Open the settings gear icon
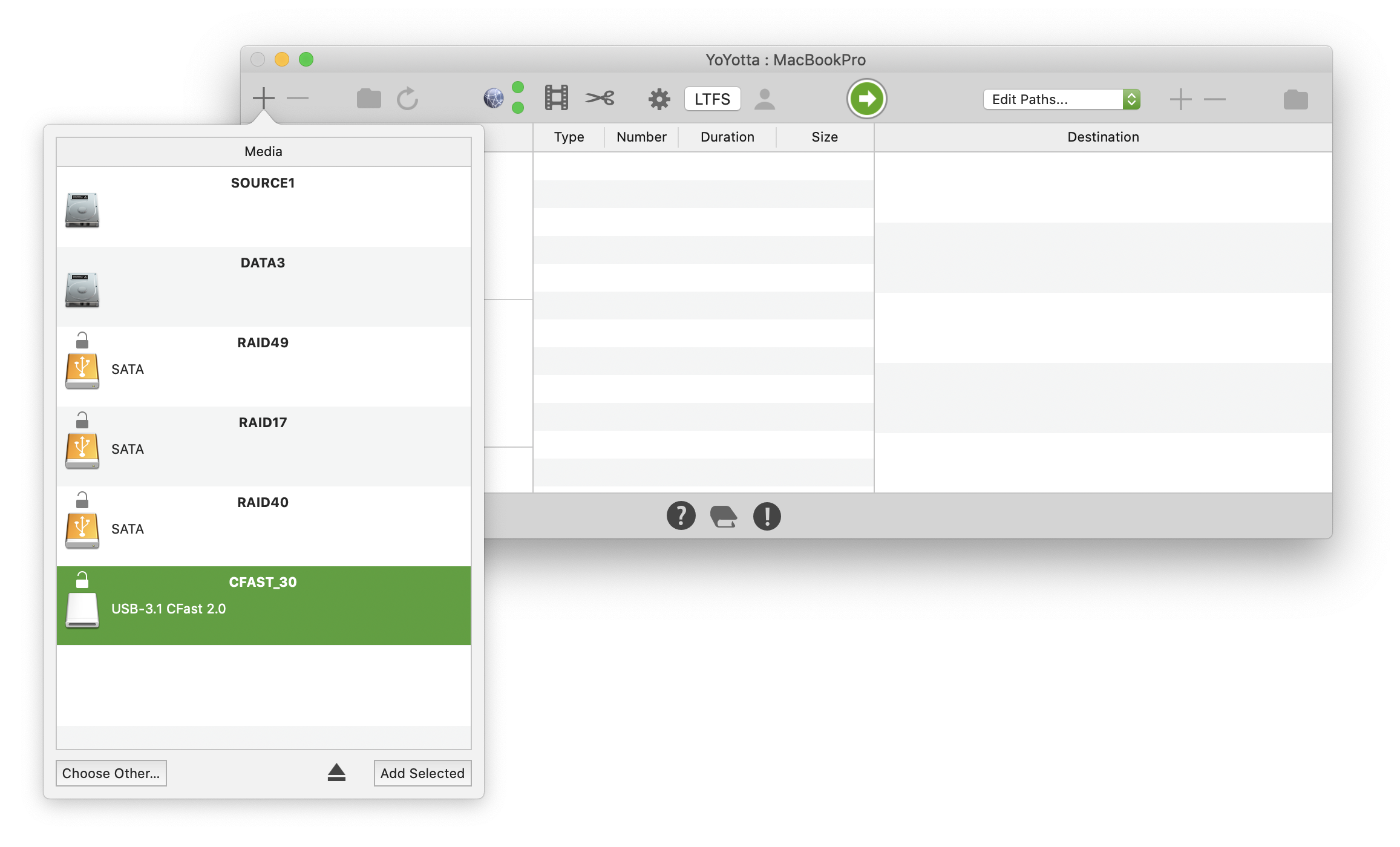Image resolution: width=1400 pixels, height=847 pixels. 659,99
